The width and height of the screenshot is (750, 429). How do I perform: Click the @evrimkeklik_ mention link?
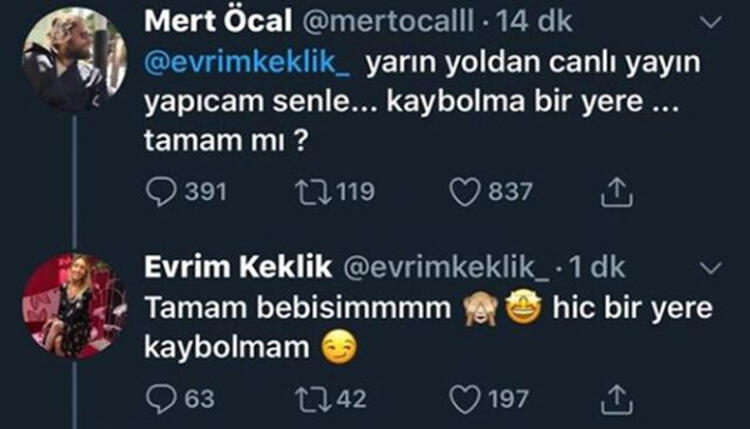(248, 64)
